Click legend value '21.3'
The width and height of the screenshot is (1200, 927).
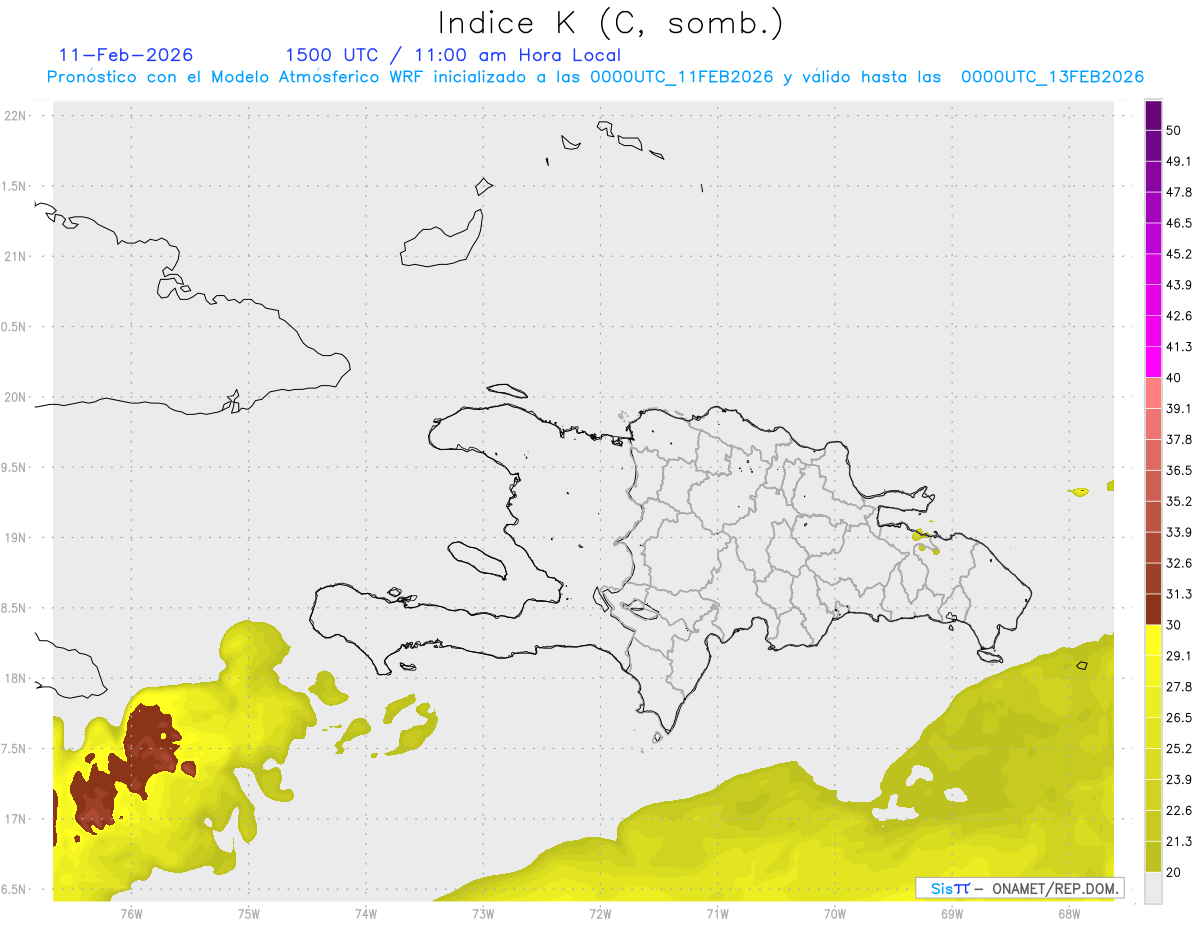(x=1179, y=841)
